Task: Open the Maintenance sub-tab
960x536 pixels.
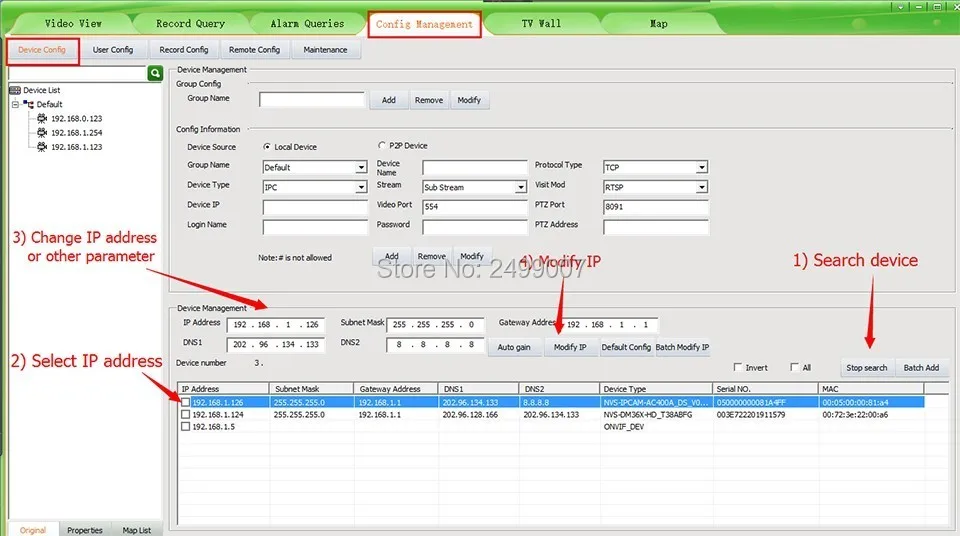Action: tap(325, 50)
